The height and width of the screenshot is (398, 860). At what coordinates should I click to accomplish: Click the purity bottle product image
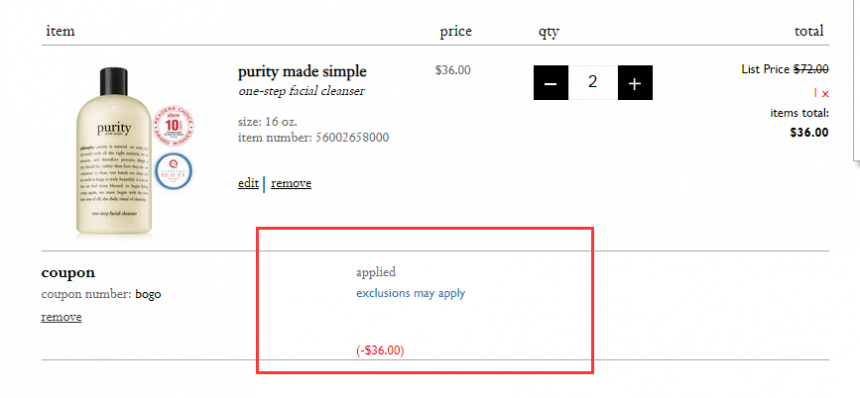pos(114,152)
